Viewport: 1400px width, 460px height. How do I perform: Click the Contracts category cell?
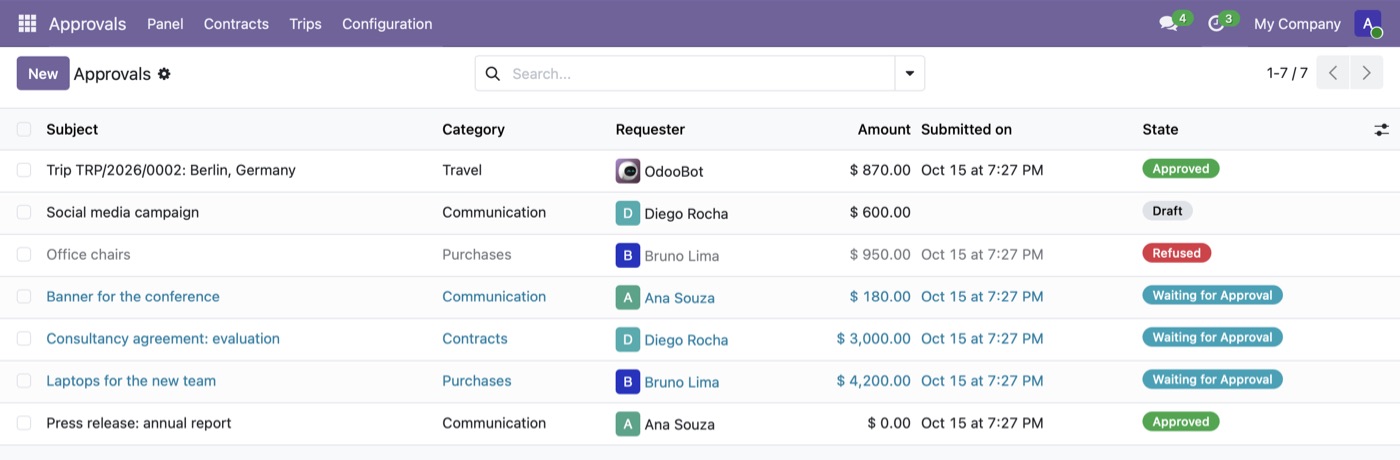[x=475, y=338]
